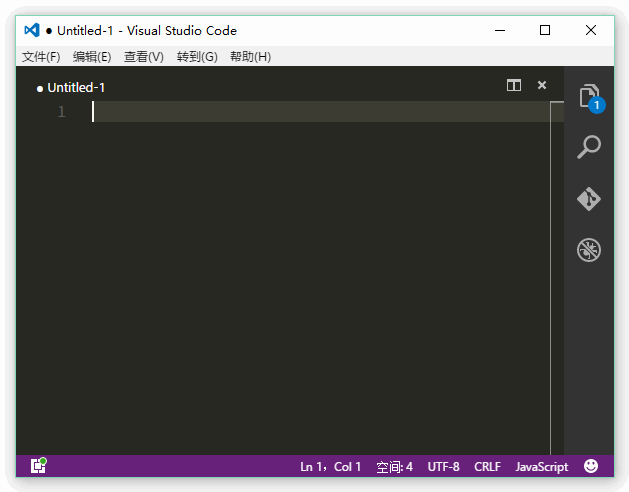
Task: Open the 帮助(H) menu
Action: [x=250, y=57]
